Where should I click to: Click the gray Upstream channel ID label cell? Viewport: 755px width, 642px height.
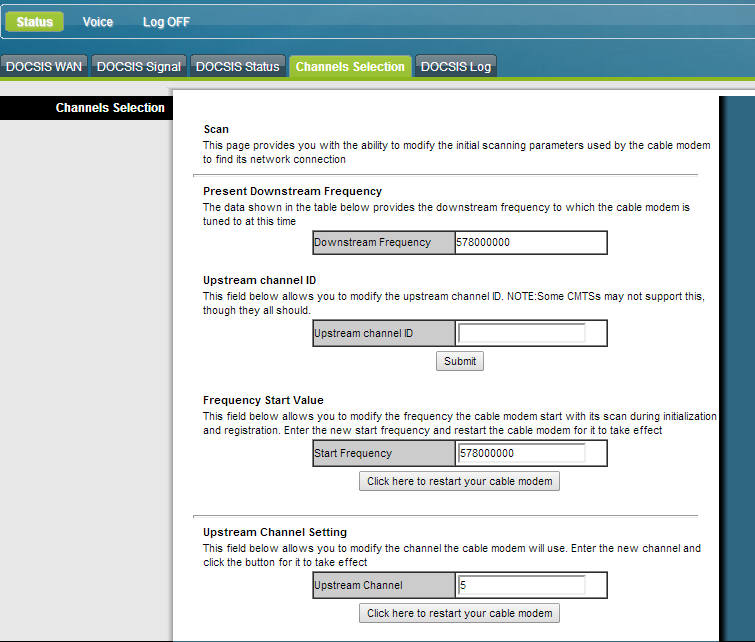tap(383, 333)
